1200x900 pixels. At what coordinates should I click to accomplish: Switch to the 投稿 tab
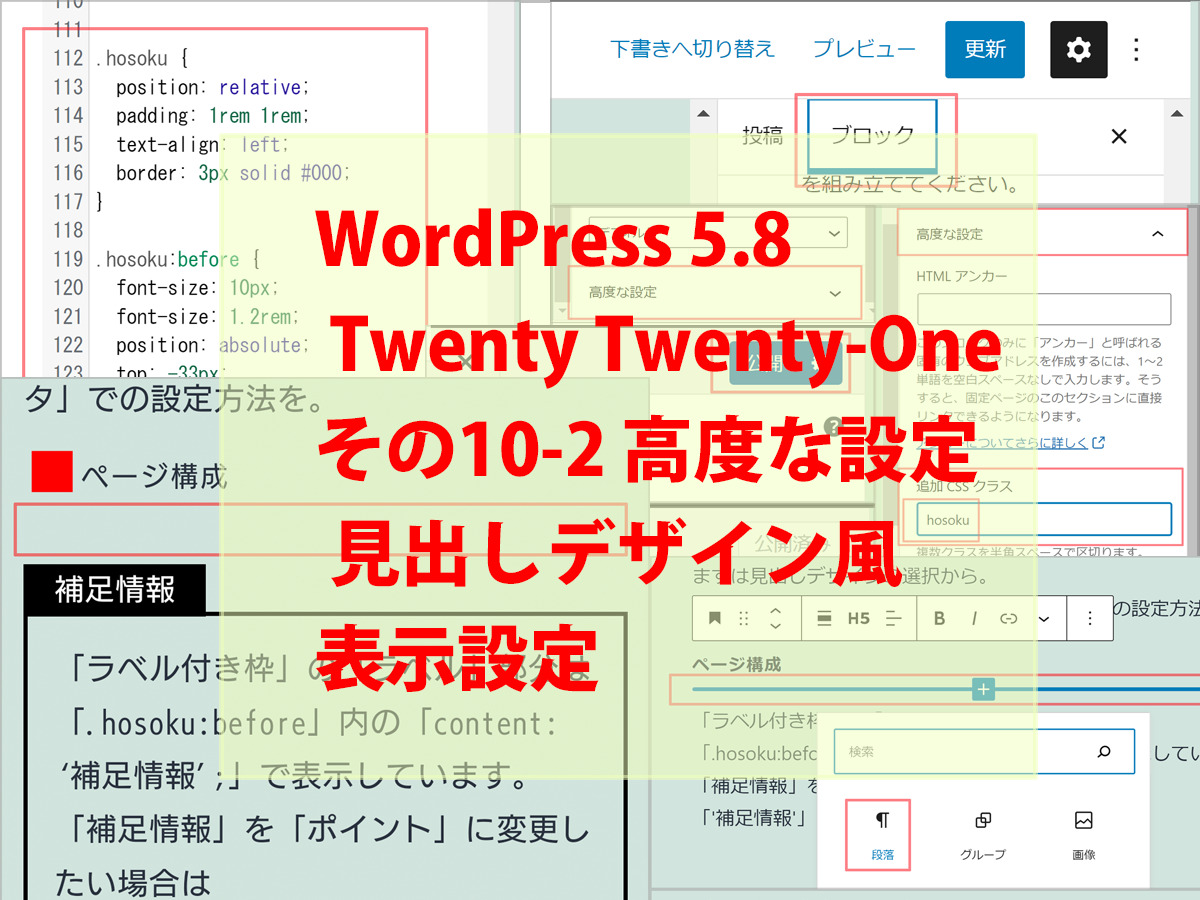pos(762,136)
